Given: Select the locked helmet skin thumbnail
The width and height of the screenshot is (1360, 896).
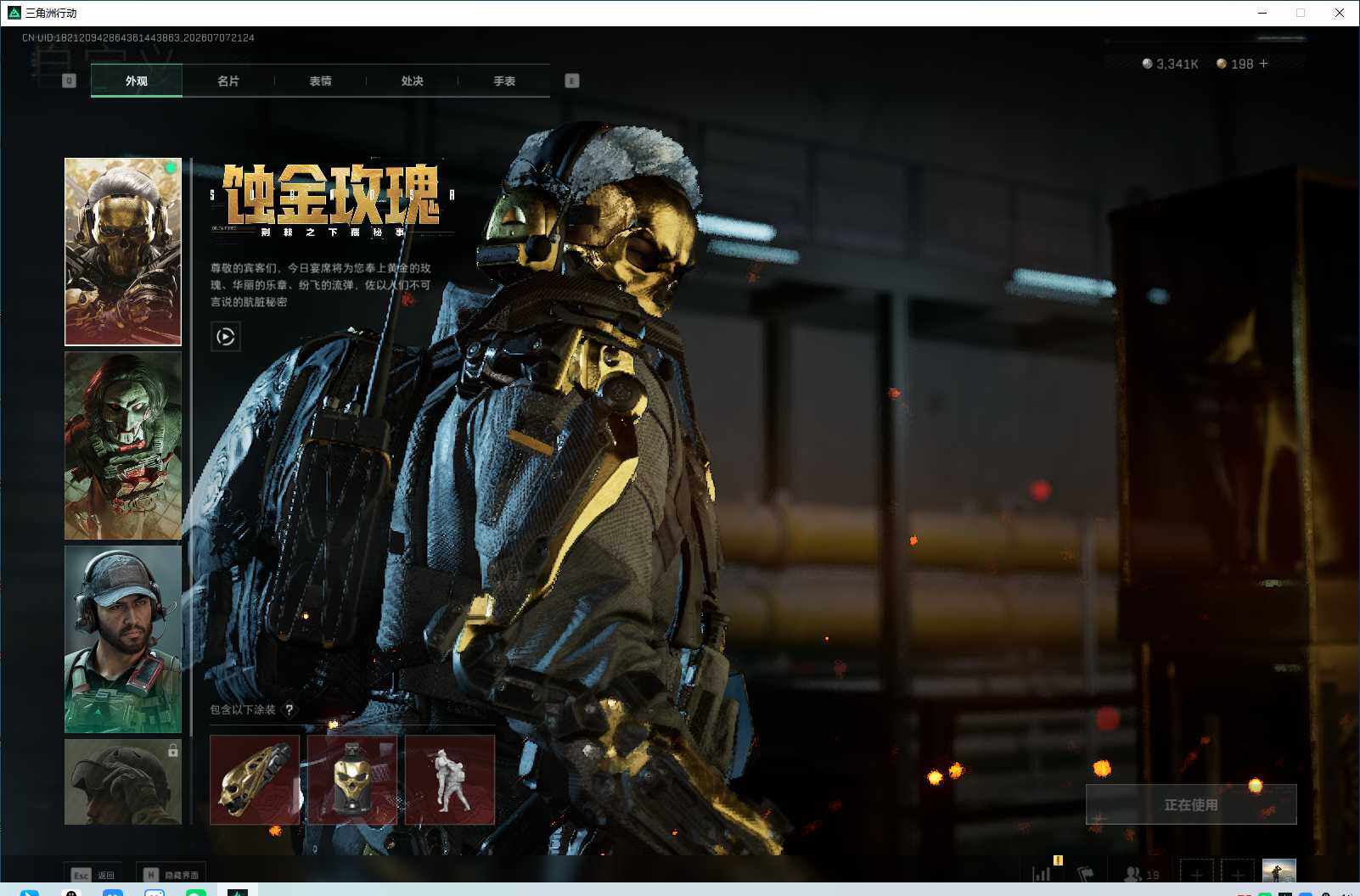Looking at the screenshot, I should (123, 781).
